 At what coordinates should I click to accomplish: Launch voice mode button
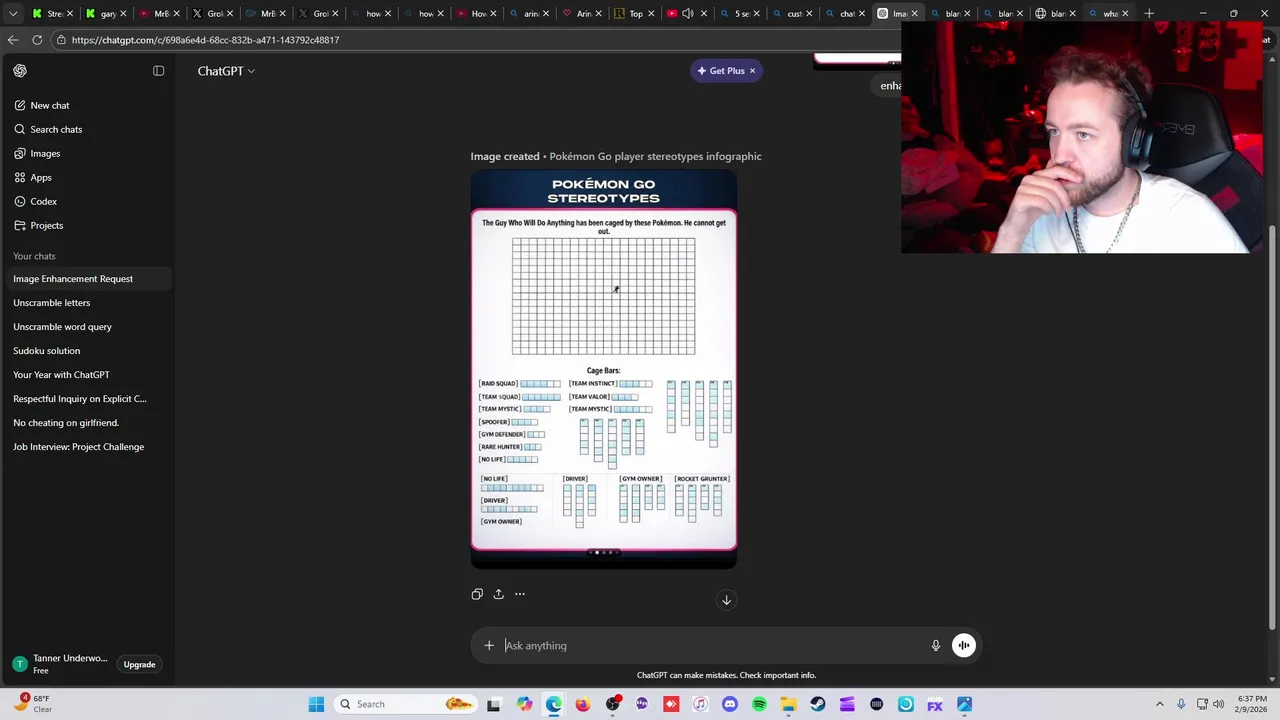click(963, 645)
